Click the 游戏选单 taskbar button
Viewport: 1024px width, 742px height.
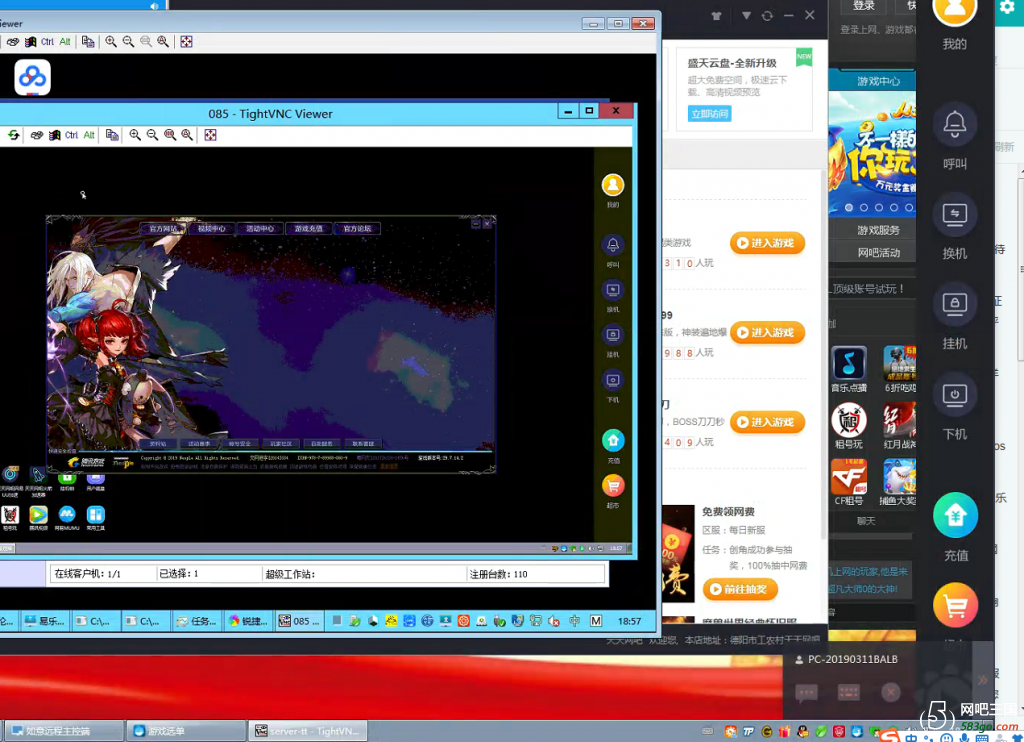click(x=186, y=731)
